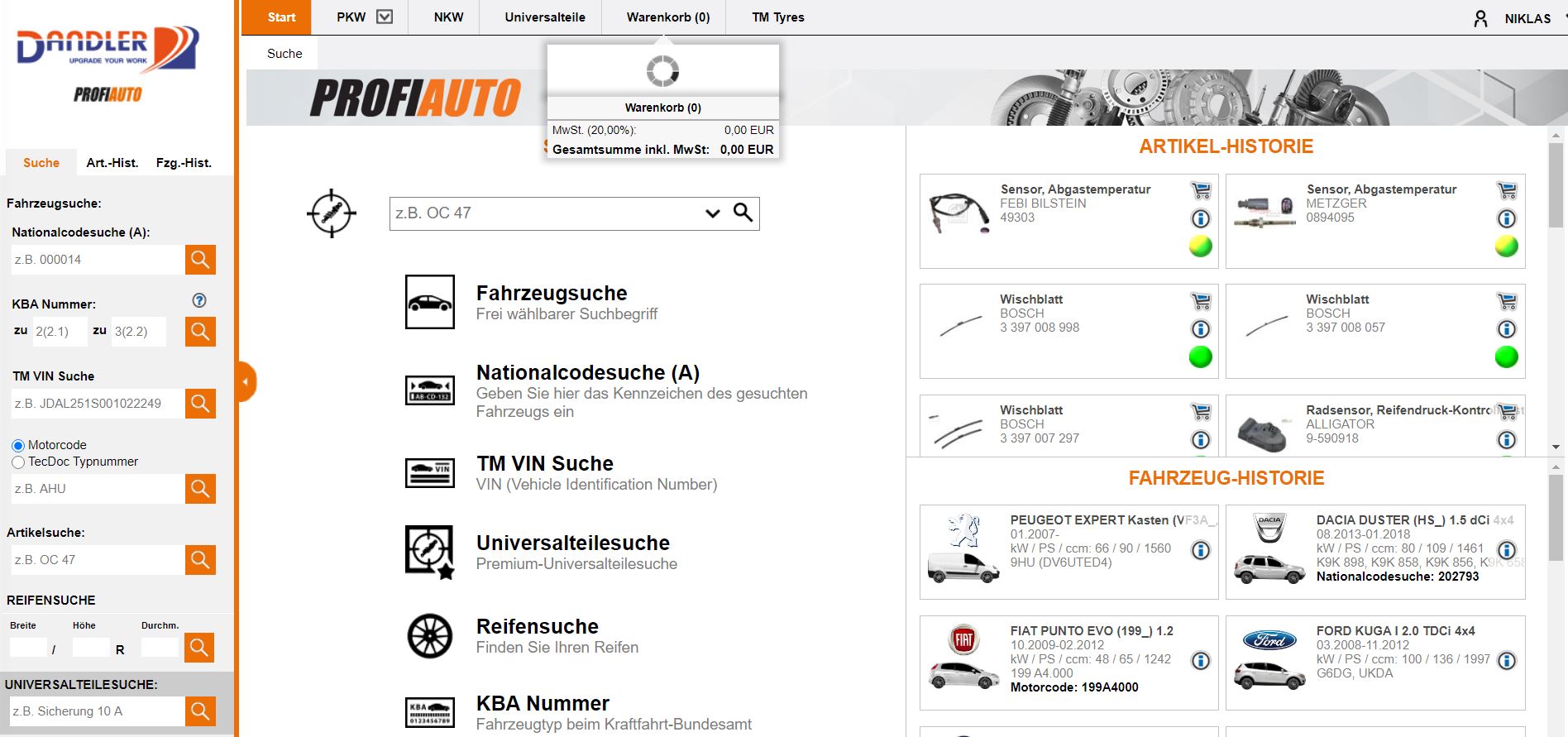Open Fahrzeugsuche car icon tile
The height and width of the screenshot is (737, 1568).
[430, 302]
